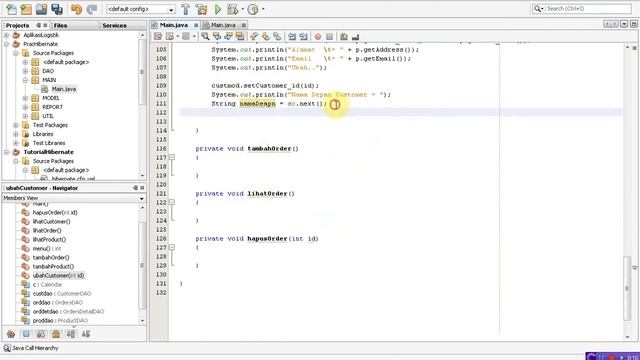Click the Profile Project clock icon
The height and width of the screenshot is (360, 640).
[253, 9]
